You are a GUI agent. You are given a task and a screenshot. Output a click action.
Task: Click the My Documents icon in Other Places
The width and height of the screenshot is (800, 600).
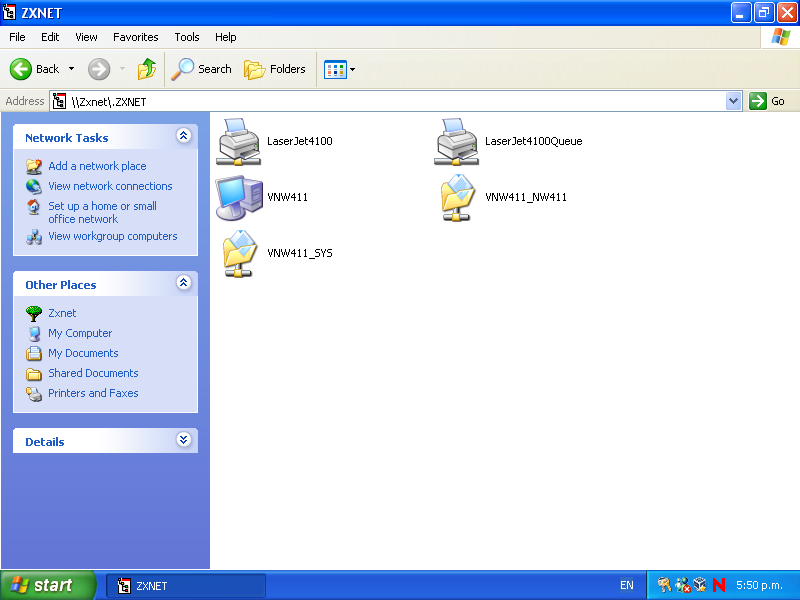click(34, 353)
